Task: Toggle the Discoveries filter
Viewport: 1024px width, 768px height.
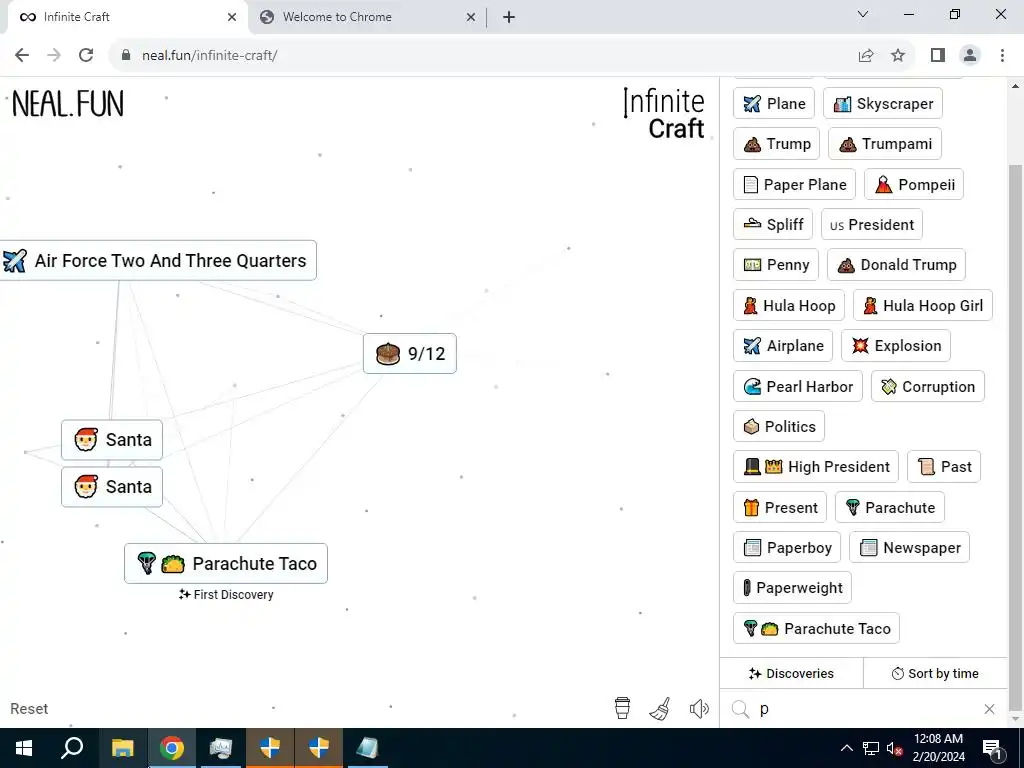Action: click(x=792, y=673)
